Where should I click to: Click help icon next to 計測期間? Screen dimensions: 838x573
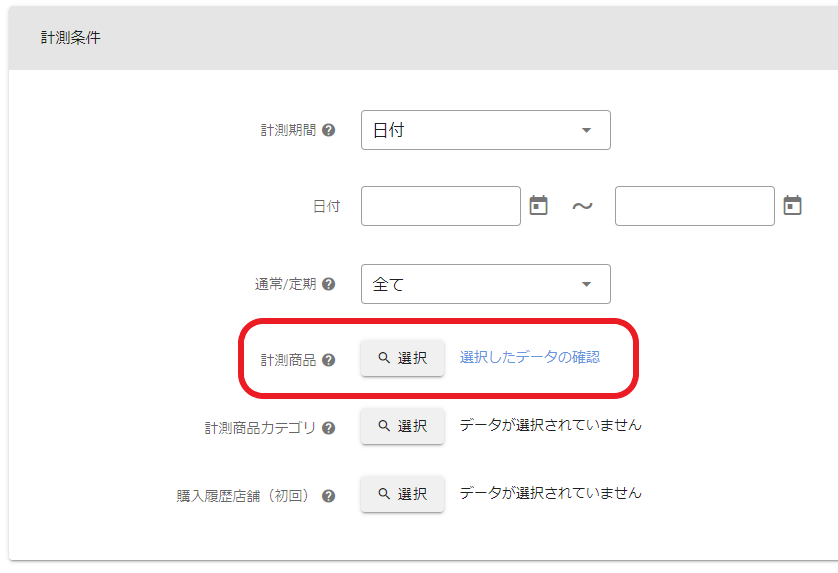328,131
